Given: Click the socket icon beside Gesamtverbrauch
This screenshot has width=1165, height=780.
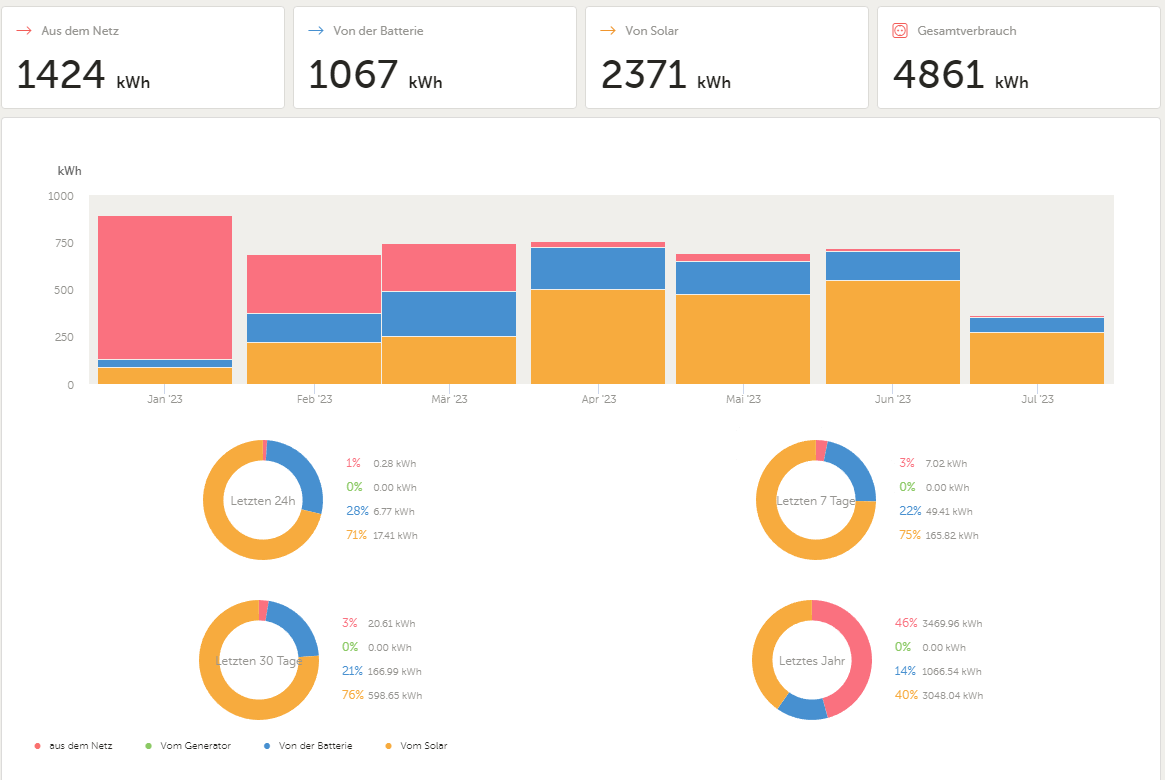Looking at the screenshot, I should pos(900,30).
